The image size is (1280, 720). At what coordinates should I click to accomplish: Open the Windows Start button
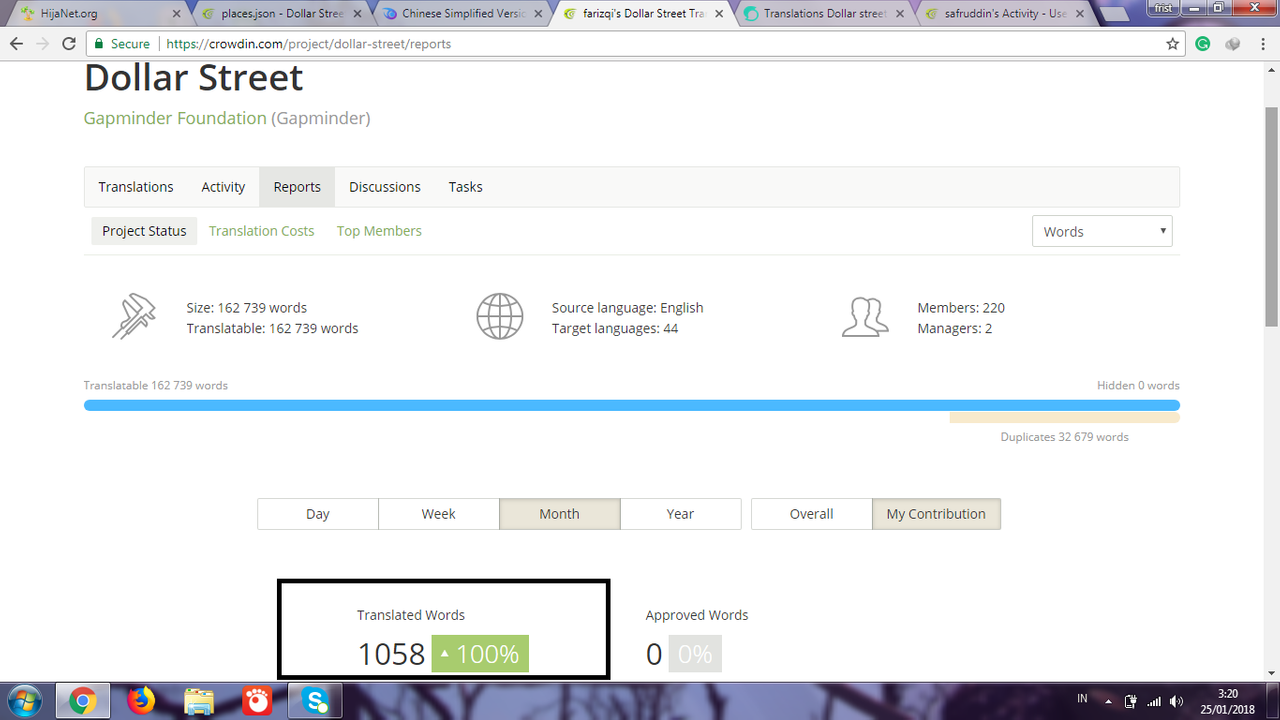point(24,700)
